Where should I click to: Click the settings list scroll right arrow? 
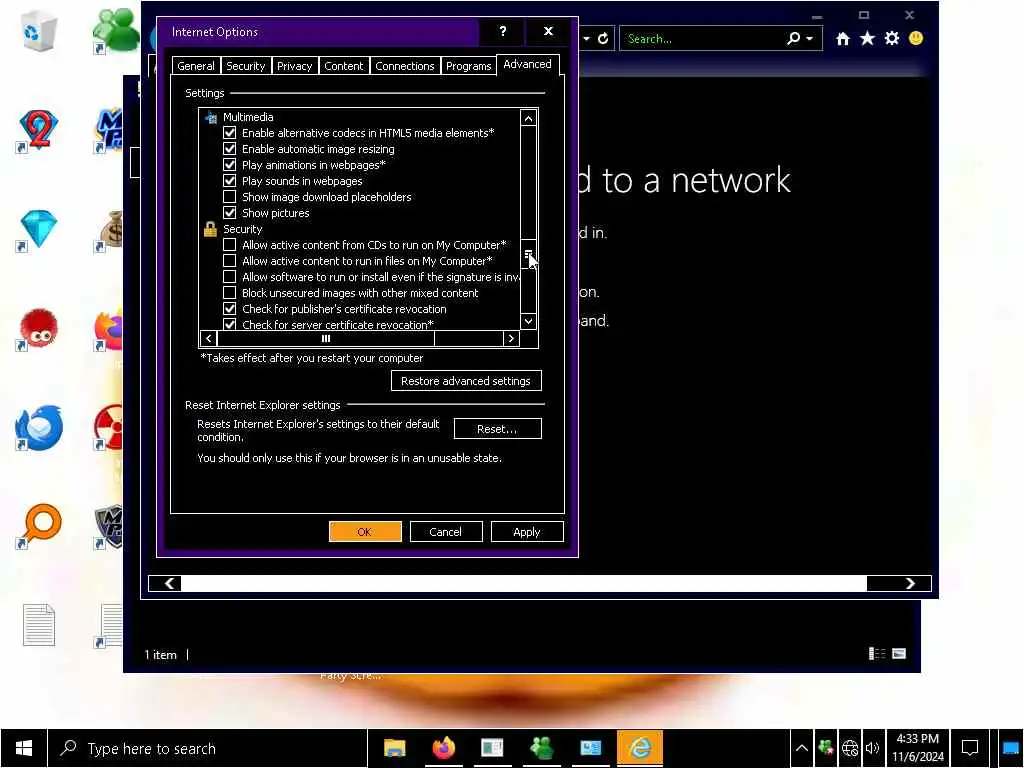coord(511,338)
